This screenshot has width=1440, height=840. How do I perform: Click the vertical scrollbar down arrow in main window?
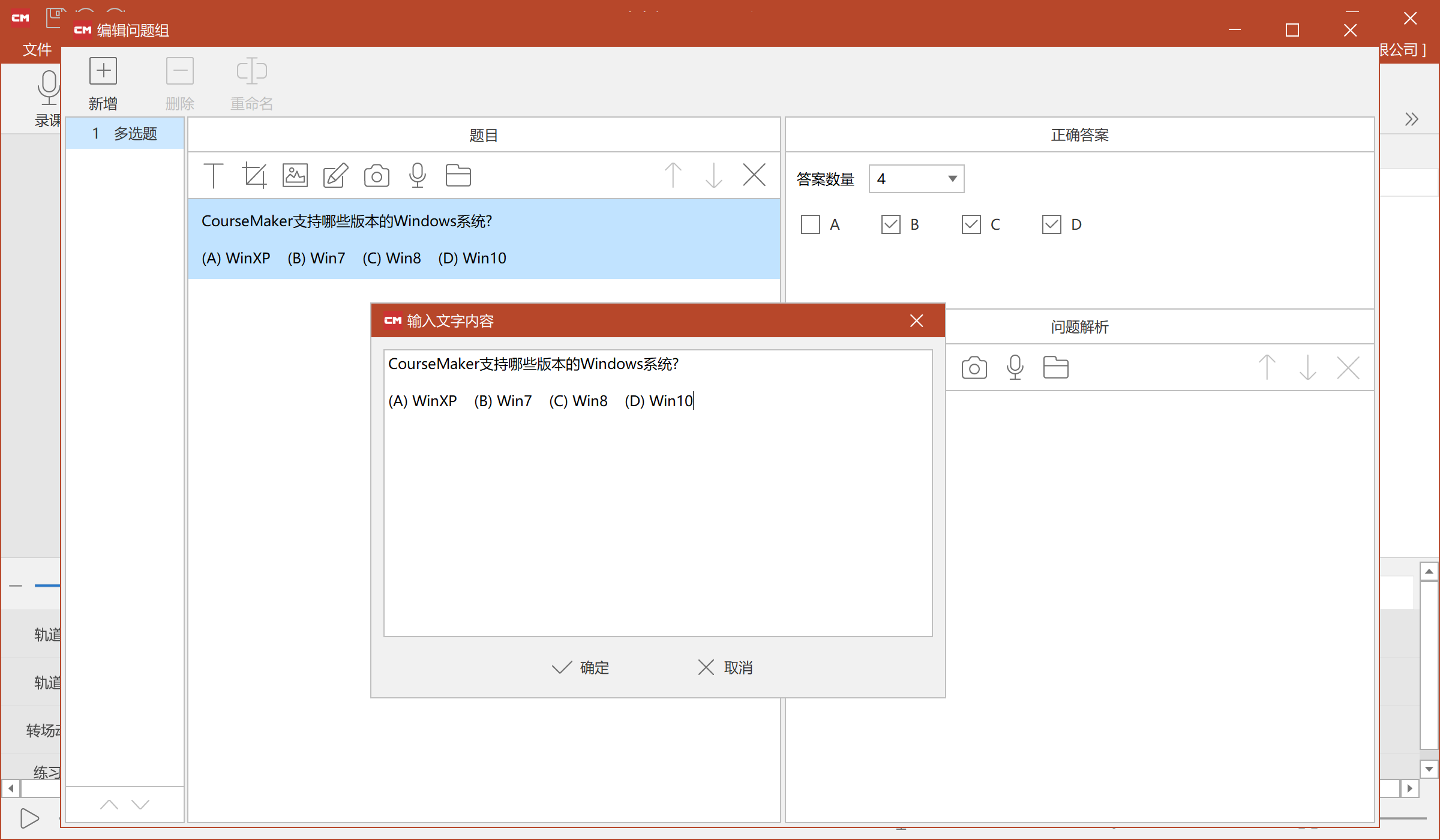[1429, 769]
